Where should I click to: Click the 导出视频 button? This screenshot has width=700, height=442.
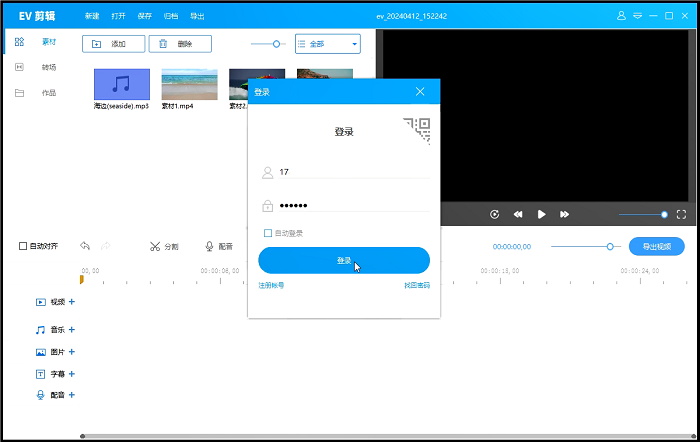pyautogui.click(x=657, y=246)
